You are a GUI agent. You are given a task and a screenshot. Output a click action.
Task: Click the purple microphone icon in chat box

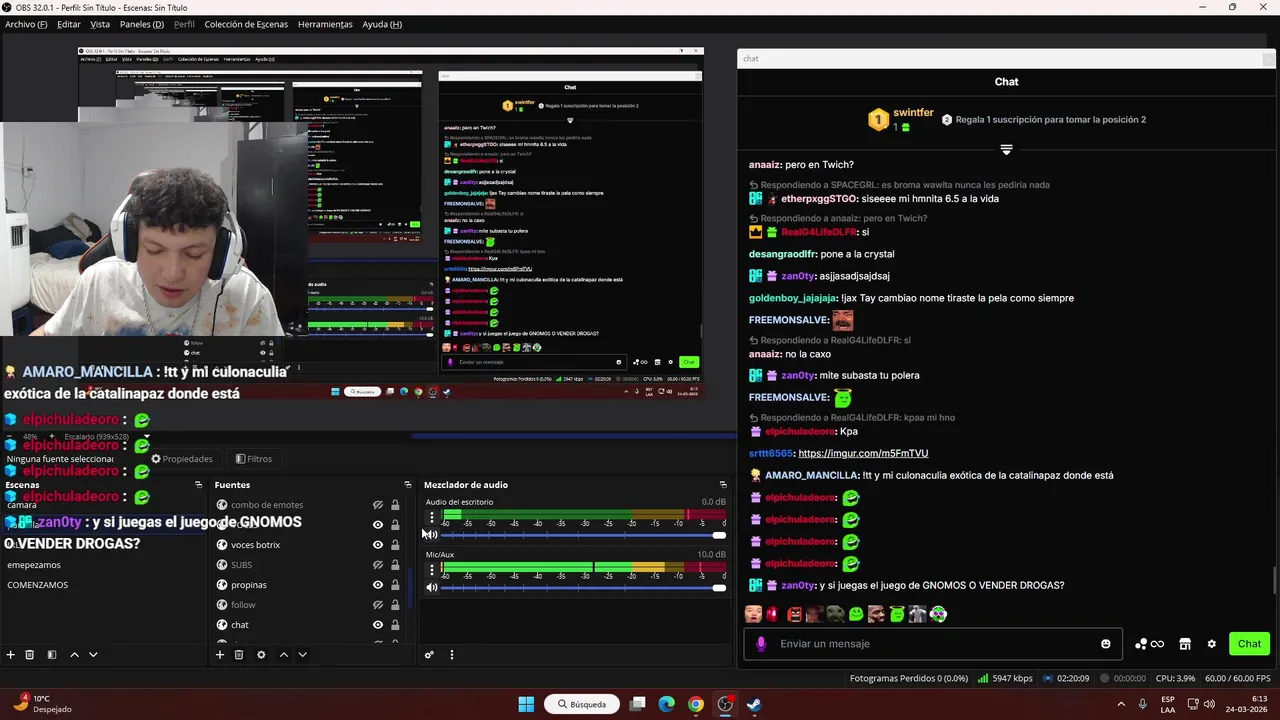761,644
